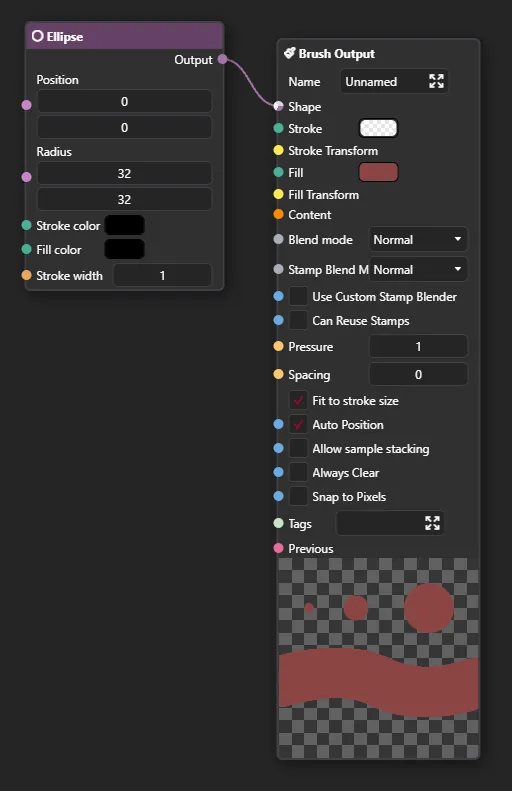This screenshot has width=512, height=791.
Task: Enable Always Clear checkbox
Action: pyautogui.click(x=298, y=472)
